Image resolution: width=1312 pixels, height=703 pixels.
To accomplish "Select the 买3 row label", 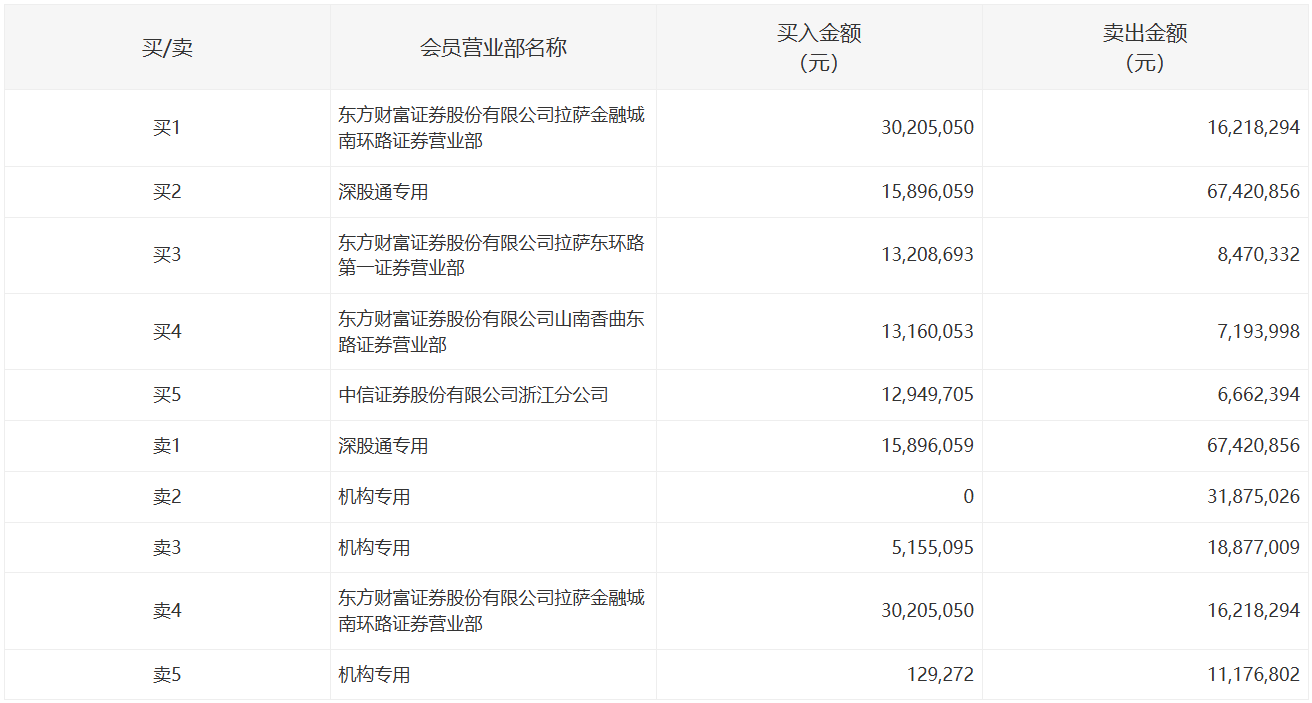I will (165, 255).
